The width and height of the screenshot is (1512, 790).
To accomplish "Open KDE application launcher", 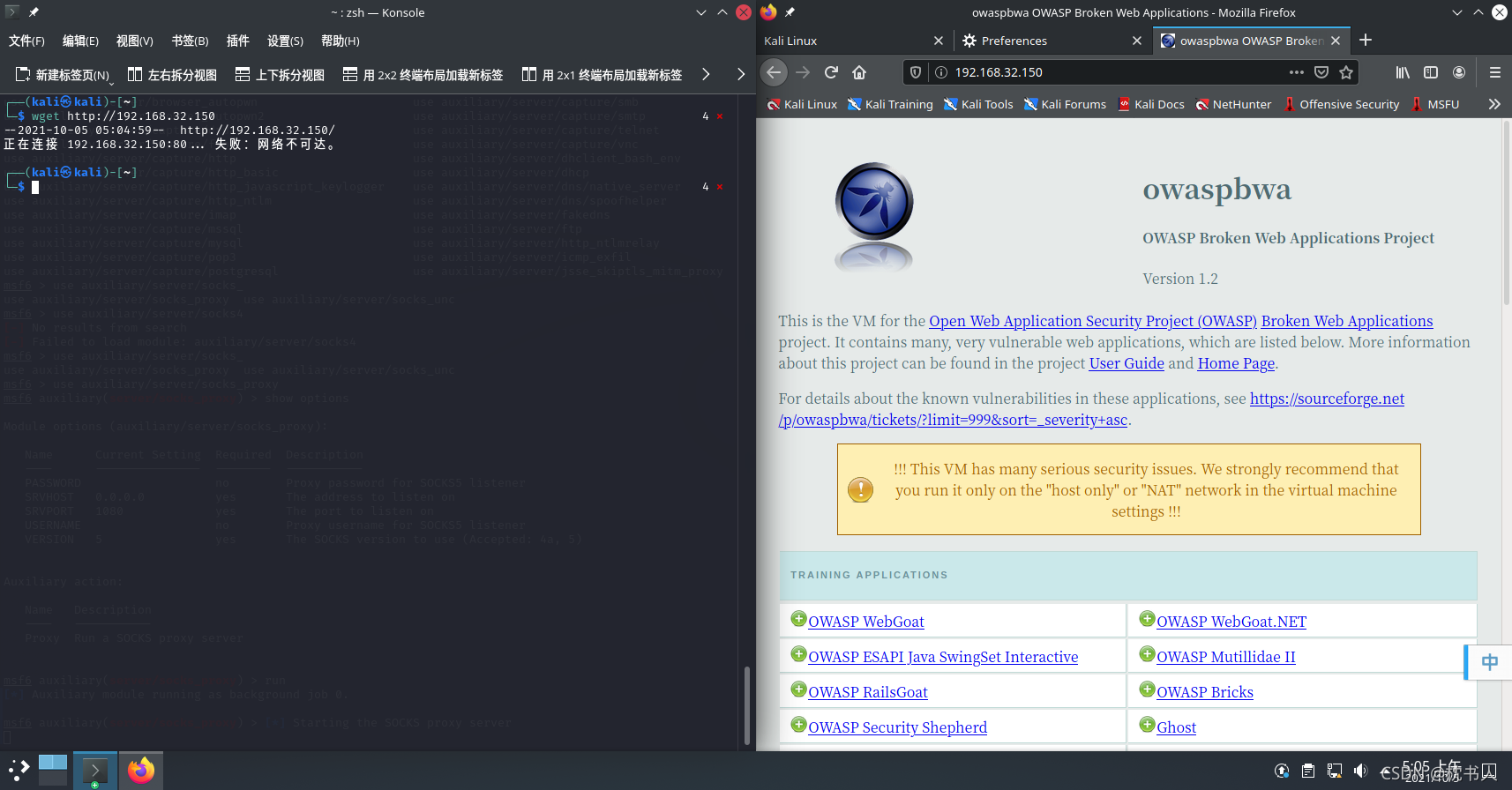I will [19, 770].
